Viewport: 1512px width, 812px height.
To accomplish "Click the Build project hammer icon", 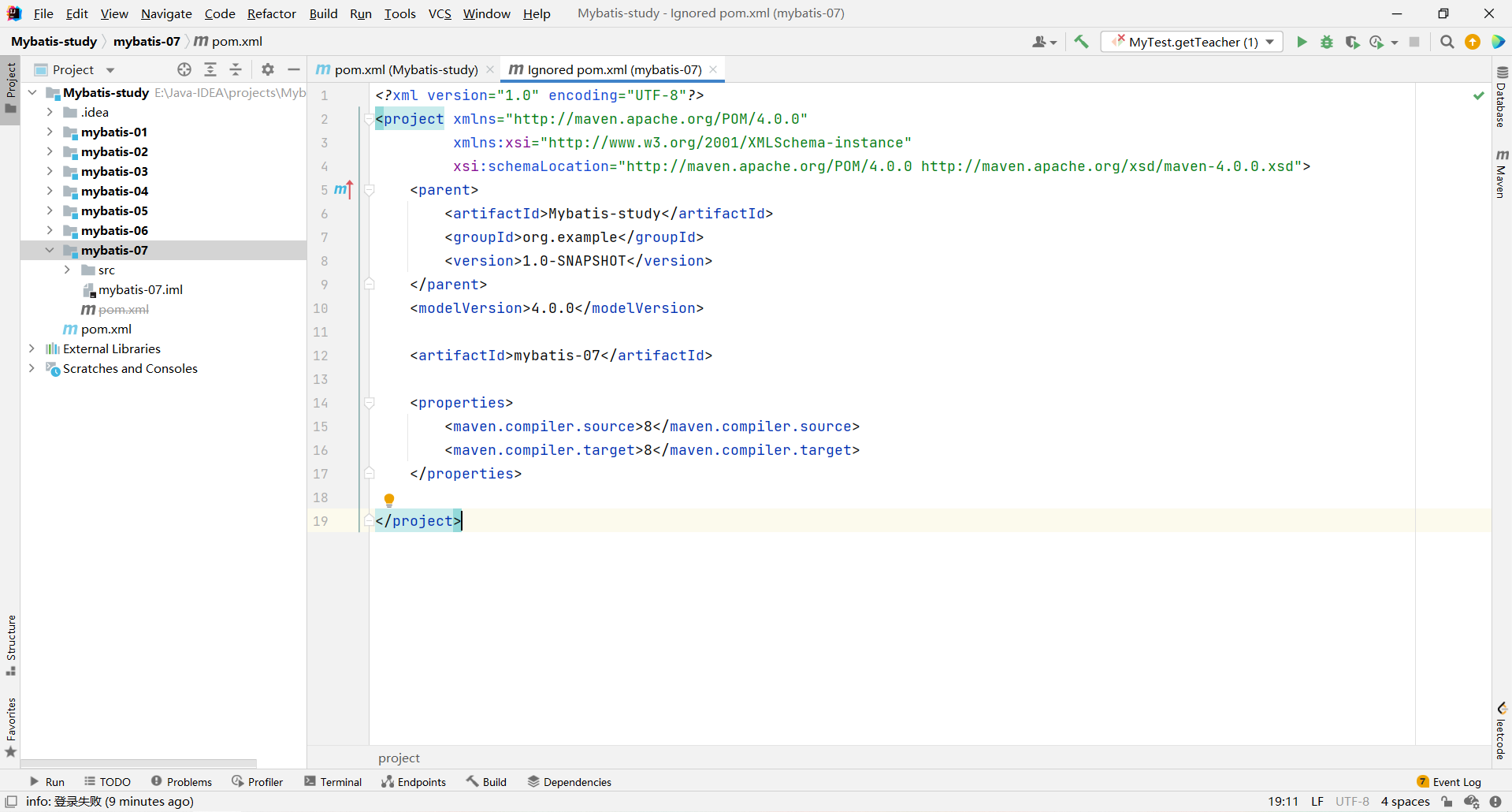I will point(1081,42).
